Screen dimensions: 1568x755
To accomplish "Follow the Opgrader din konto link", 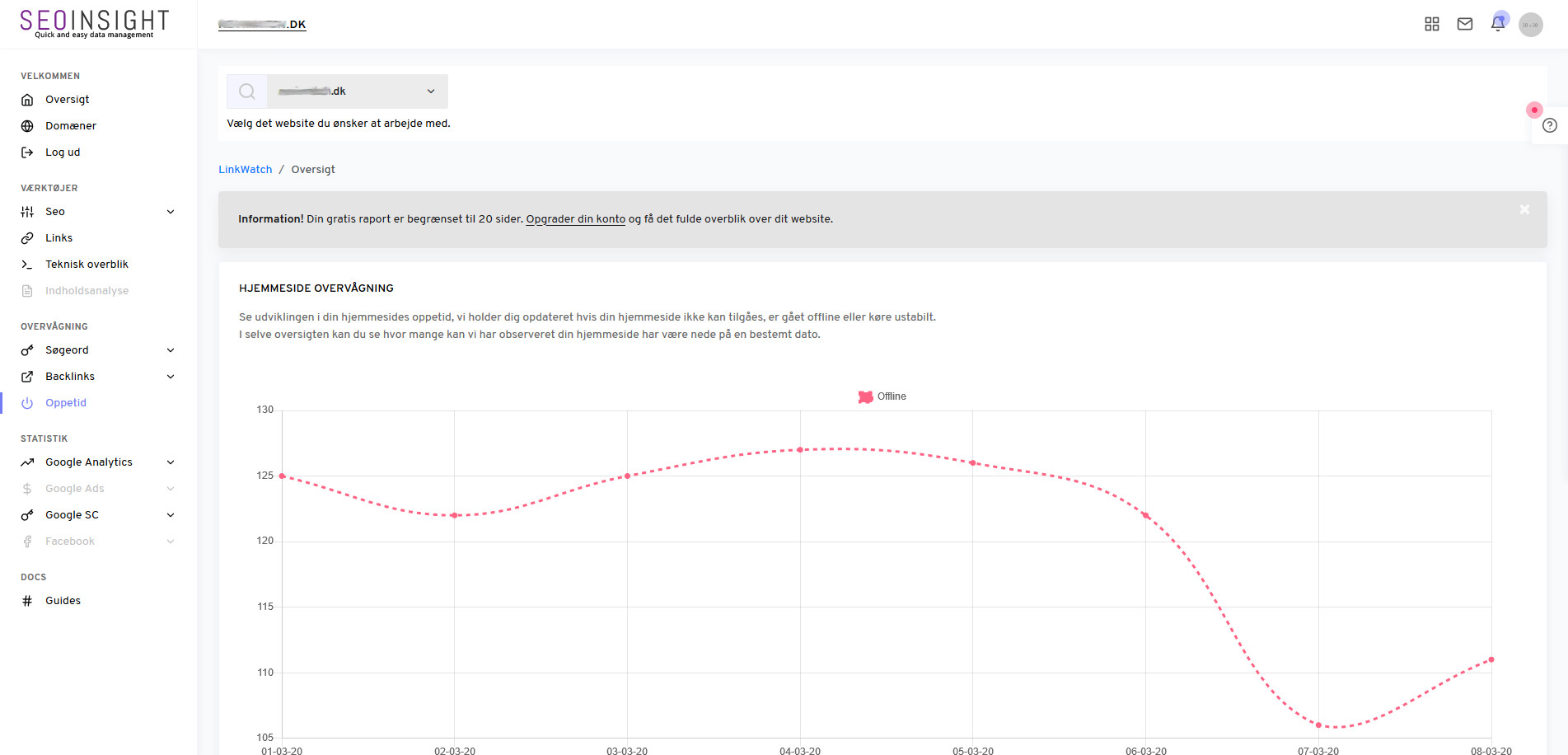I will click(x=574, y=218).
